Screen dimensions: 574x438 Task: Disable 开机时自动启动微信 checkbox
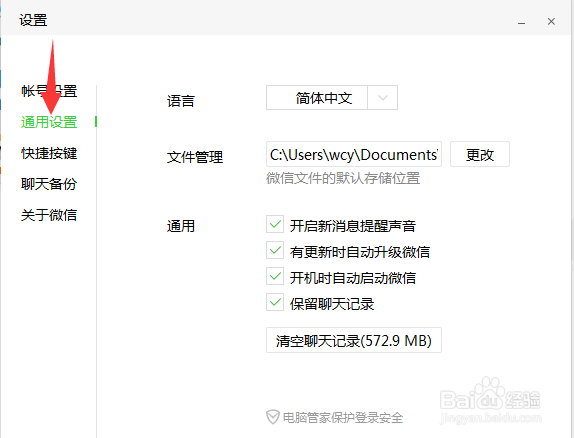[275, 276]
